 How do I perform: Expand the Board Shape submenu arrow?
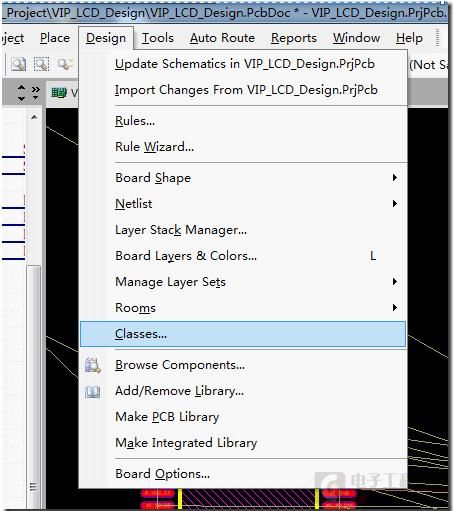click(x=395, y=177)
